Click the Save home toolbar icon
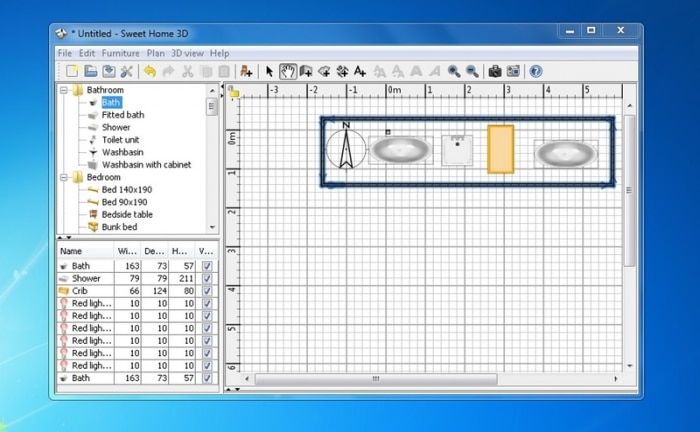 point(108,71)
